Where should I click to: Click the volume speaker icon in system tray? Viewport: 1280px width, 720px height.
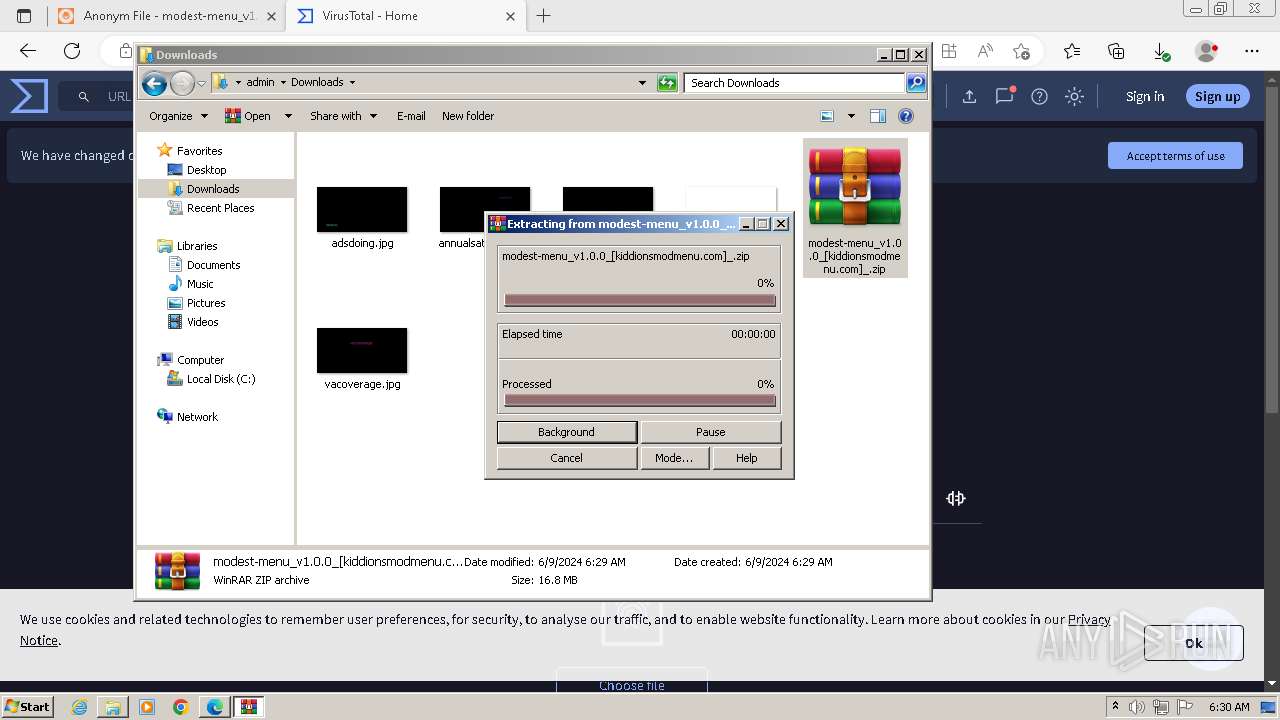(x=1136, y=707)
